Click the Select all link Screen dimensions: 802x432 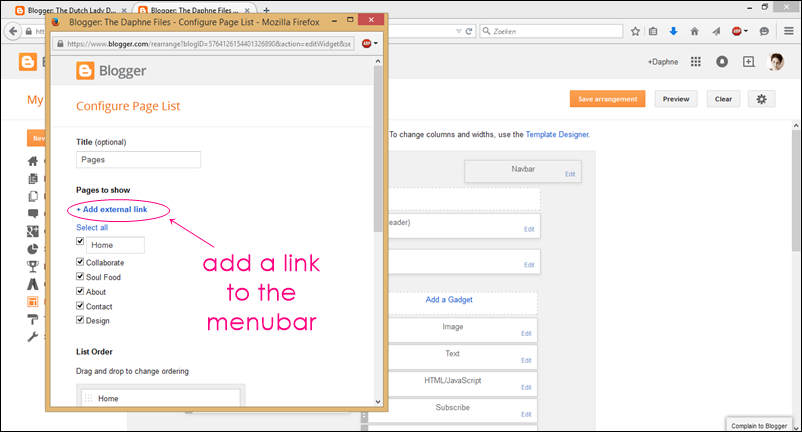tap(92, 228)
